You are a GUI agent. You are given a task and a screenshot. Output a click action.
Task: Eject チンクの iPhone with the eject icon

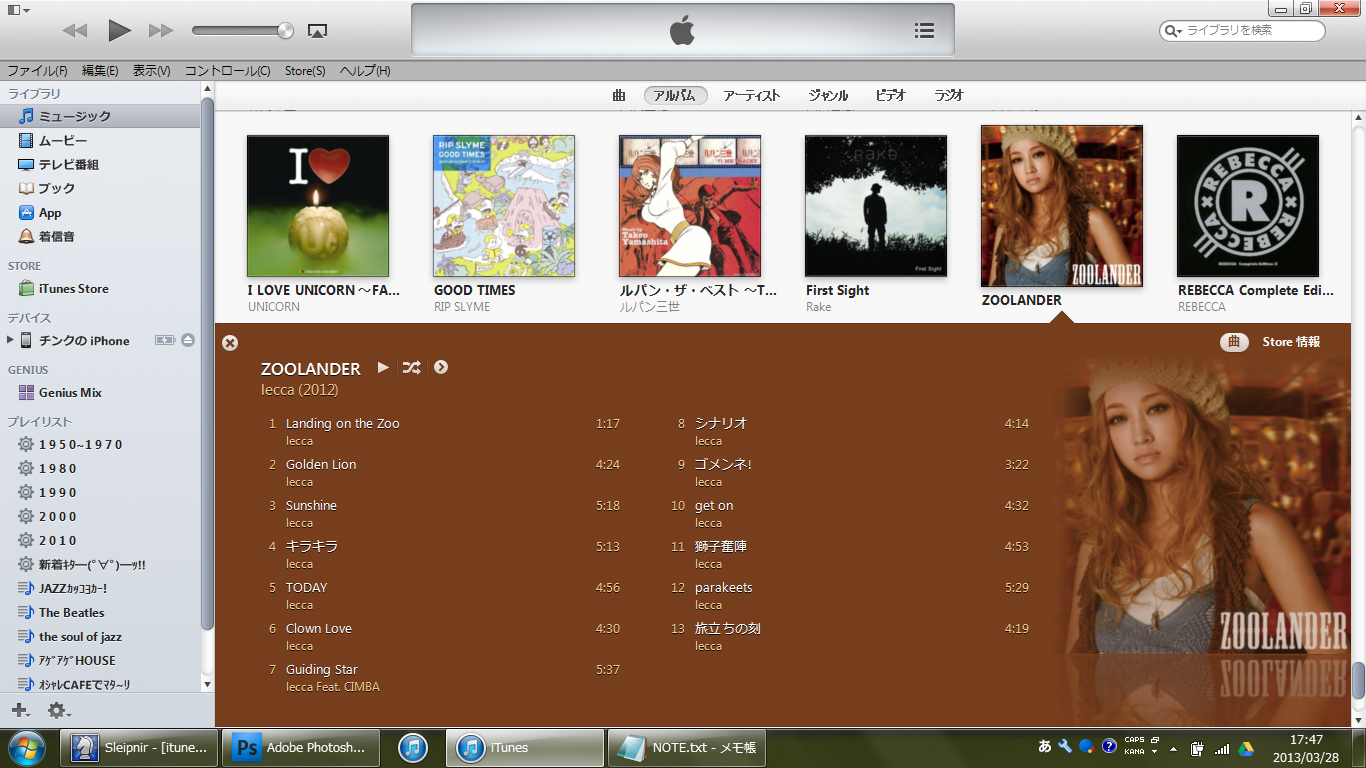point(188,340)
